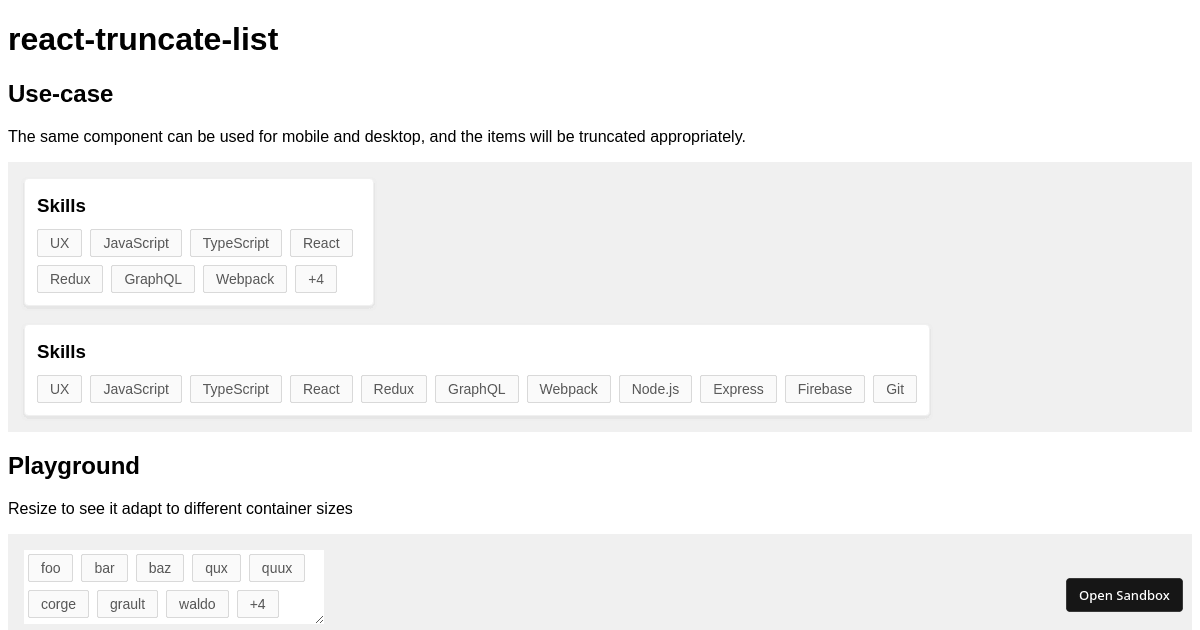Select the "Git" chip at the end of the list
This screenshot has height=630, width=1200.
click(x=895, y=389)
